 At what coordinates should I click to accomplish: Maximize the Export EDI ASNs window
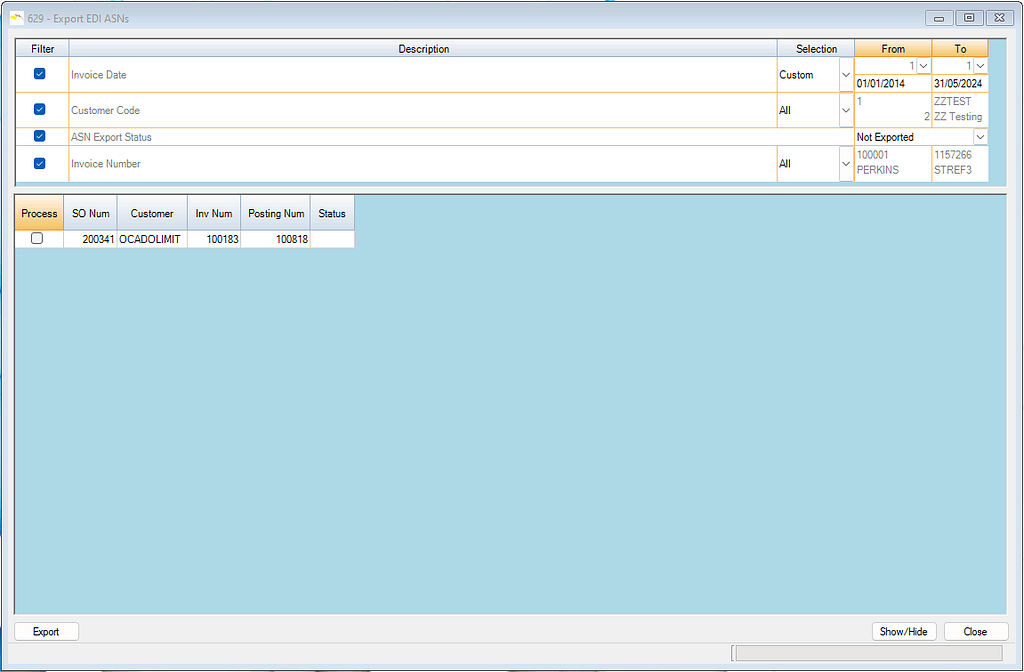(x=969, y=17)
